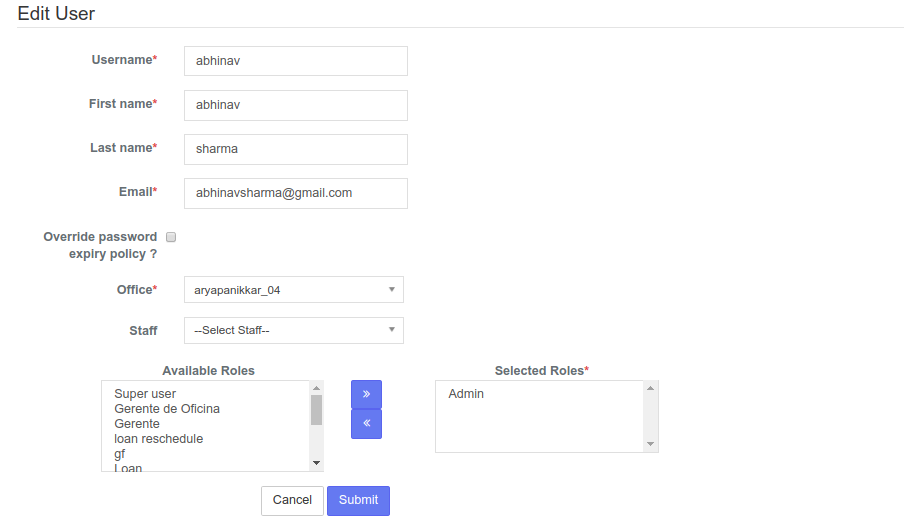Select the loan reschedule role
Image resolution: width=904 pixels, height=531 pixels.
click(x=159, y=439)
